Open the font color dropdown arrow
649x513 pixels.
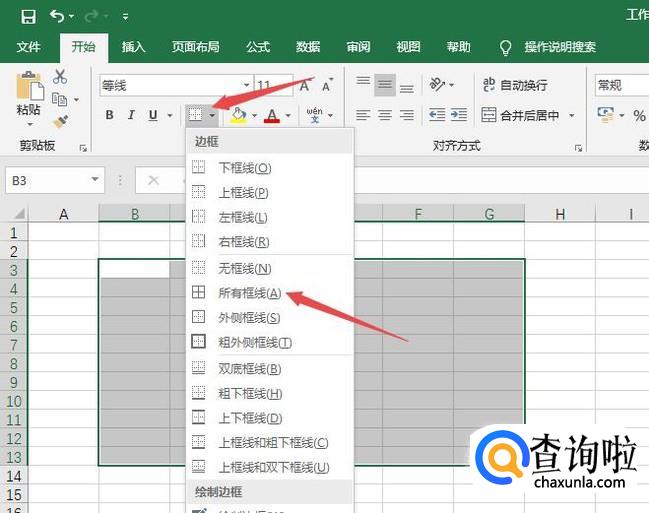(x=288, y=116)
